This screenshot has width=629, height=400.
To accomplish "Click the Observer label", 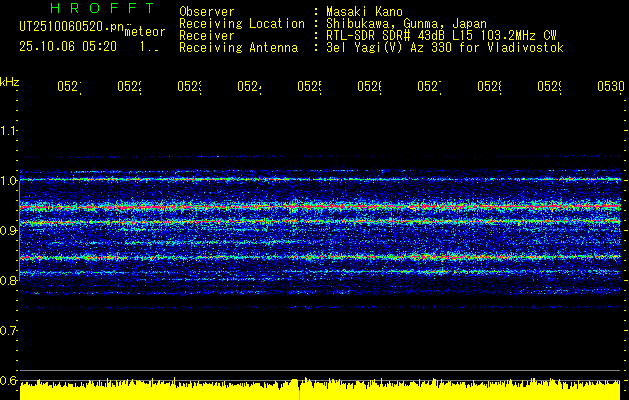I will (x=207, y=11).
